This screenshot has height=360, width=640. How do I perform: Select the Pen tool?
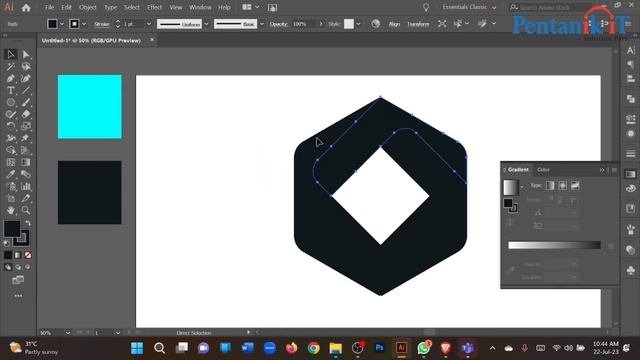pos(11,78)
